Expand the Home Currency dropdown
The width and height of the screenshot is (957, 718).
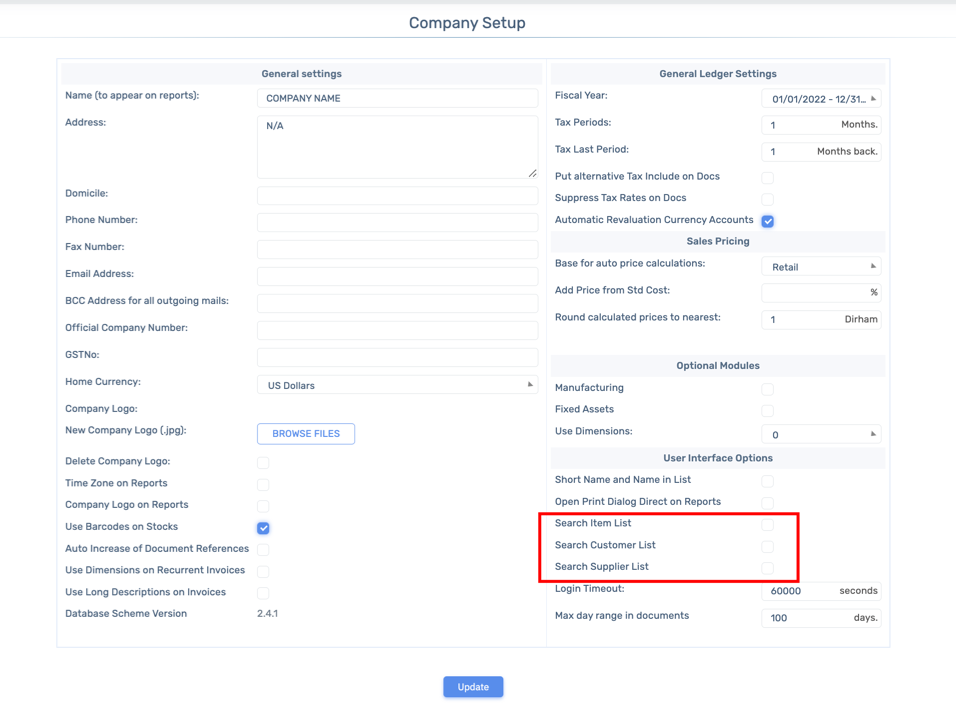pos(397,385)
